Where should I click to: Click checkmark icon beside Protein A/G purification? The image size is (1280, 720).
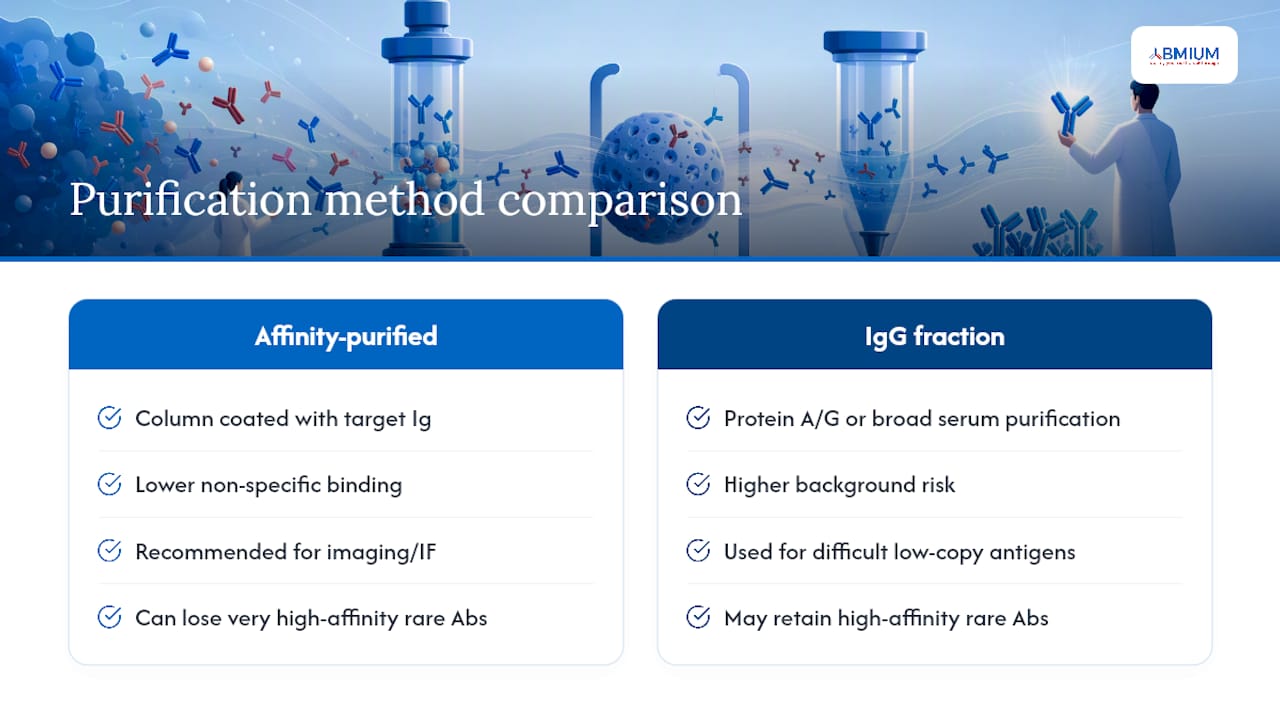(698, 418)
